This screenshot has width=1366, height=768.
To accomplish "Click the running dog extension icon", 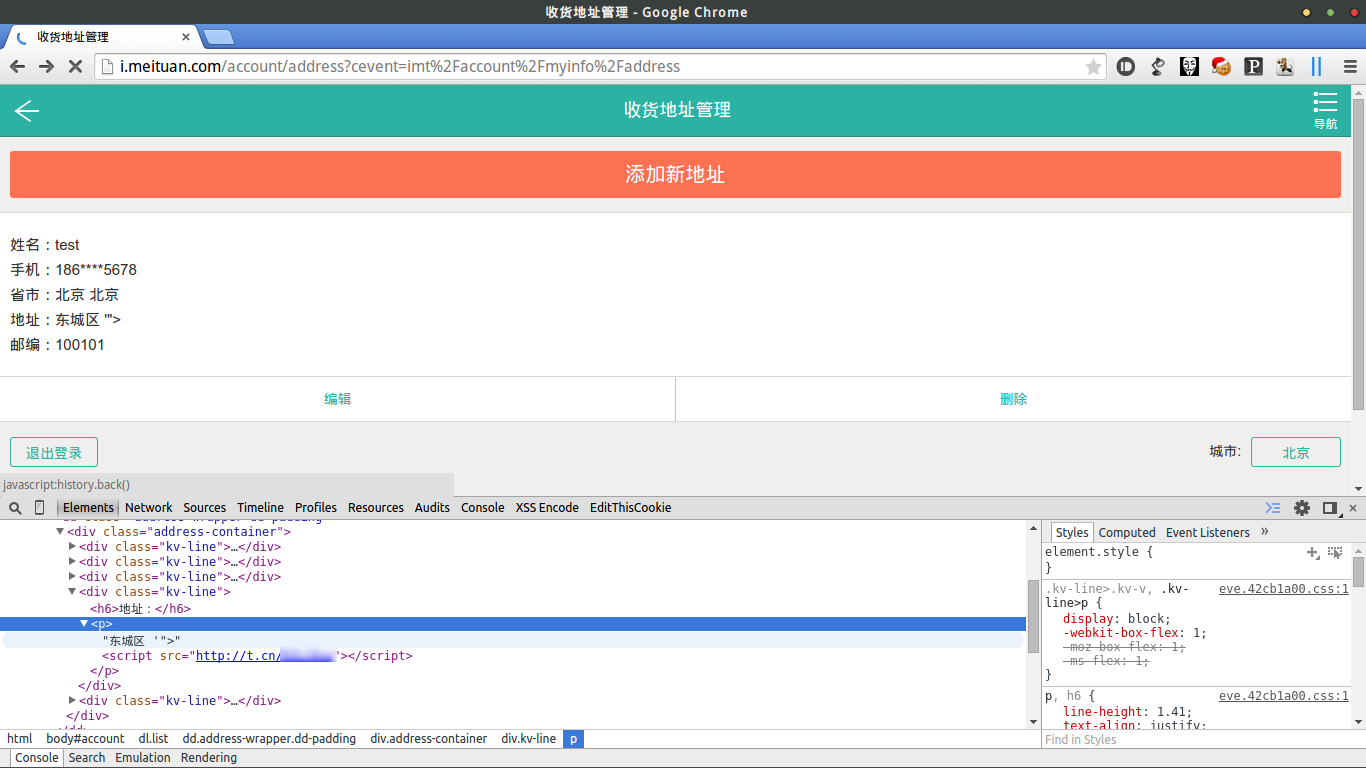I will [1285, 67].
